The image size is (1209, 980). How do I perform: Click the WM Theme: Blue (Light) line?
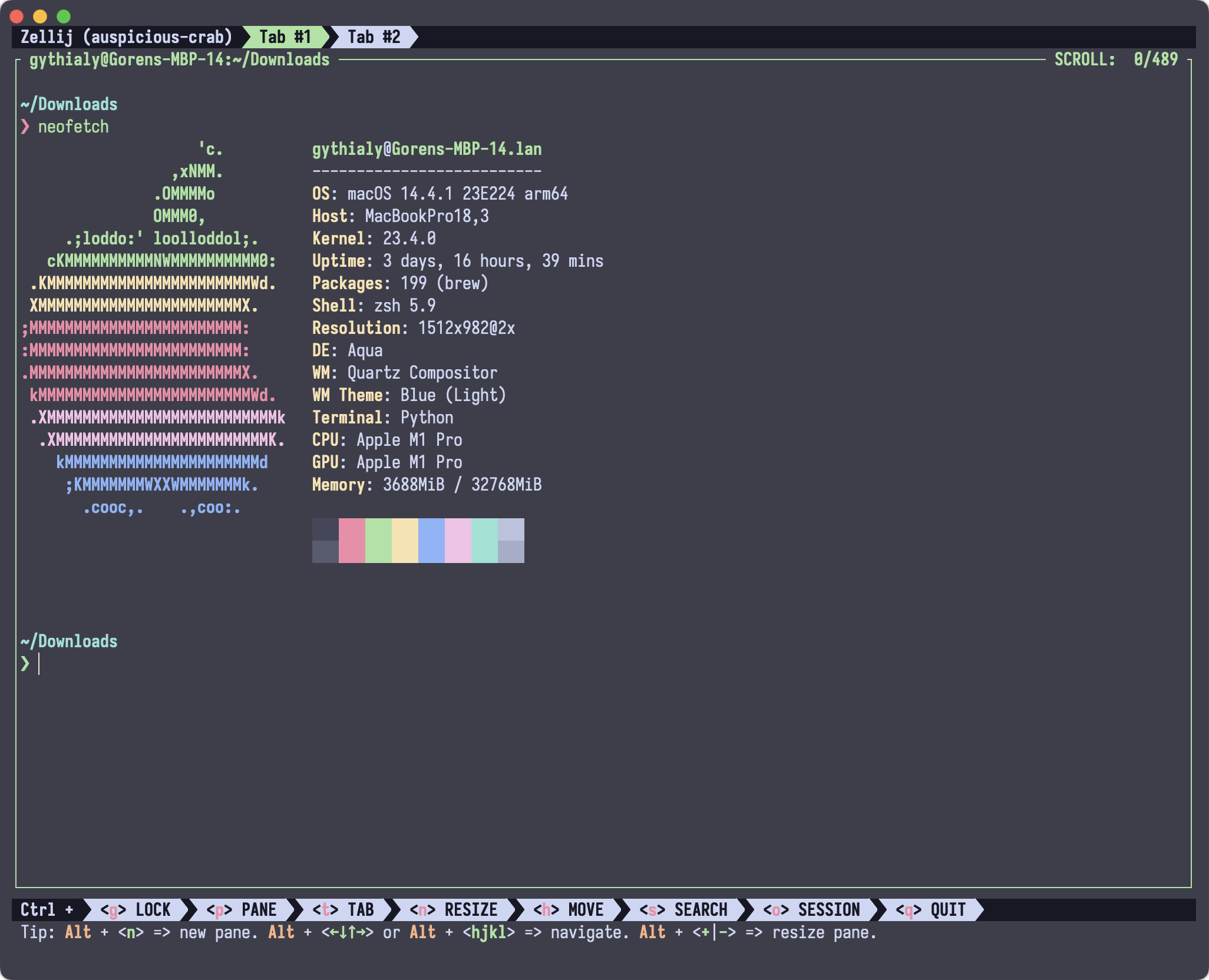(x=409, y=395)
